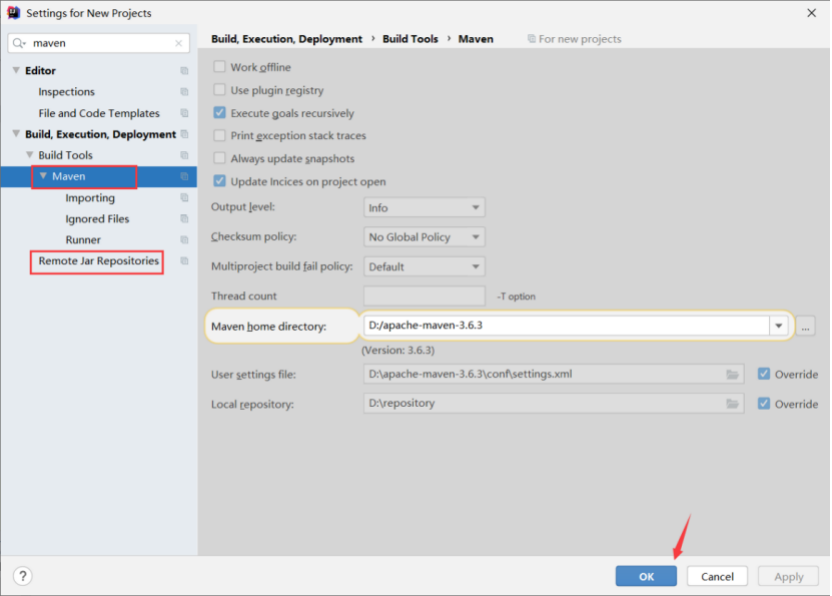The height and width of the screenshot is (596, 832).
Task: Open the Checksum policy dropdown
Action: [424, 237]
